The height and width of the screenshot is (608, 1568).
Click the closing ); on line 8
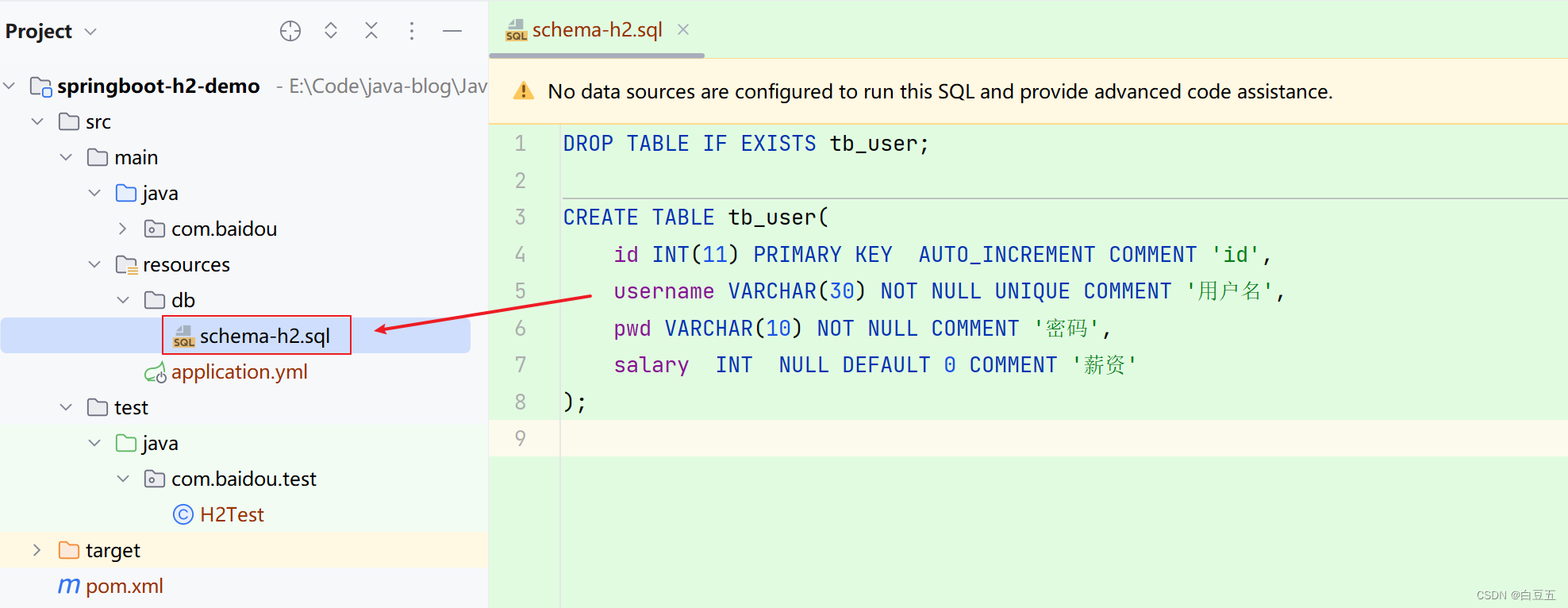[x=575, y=402]
